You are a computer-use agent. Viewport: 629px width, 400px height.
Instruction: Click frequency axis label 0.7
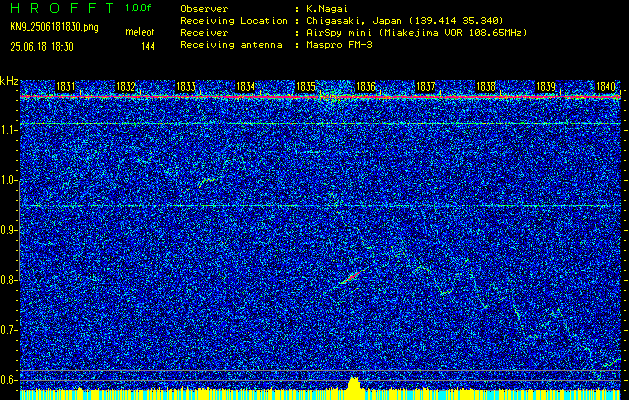click(x=8, y=330)
